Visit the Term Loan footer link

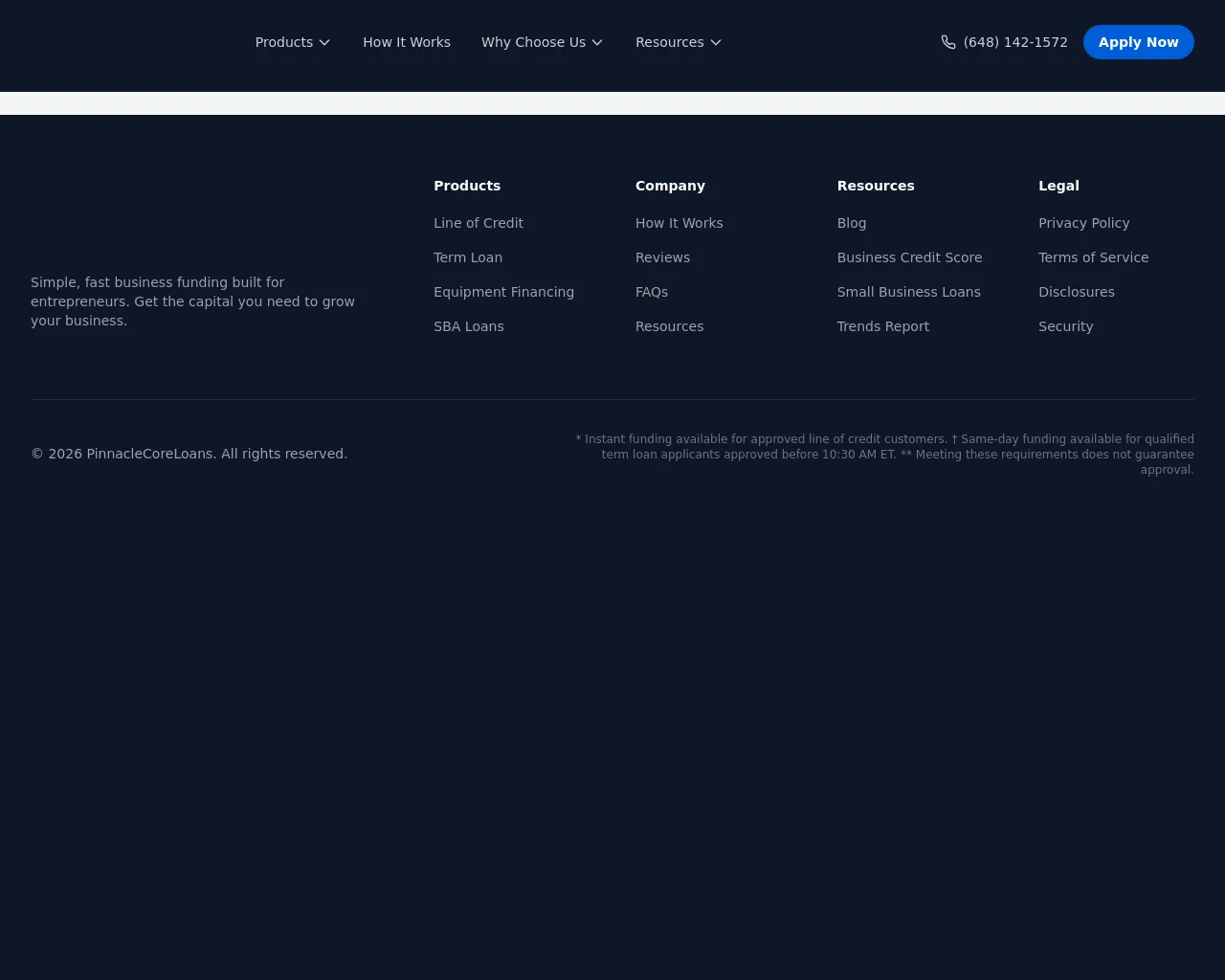468,257
